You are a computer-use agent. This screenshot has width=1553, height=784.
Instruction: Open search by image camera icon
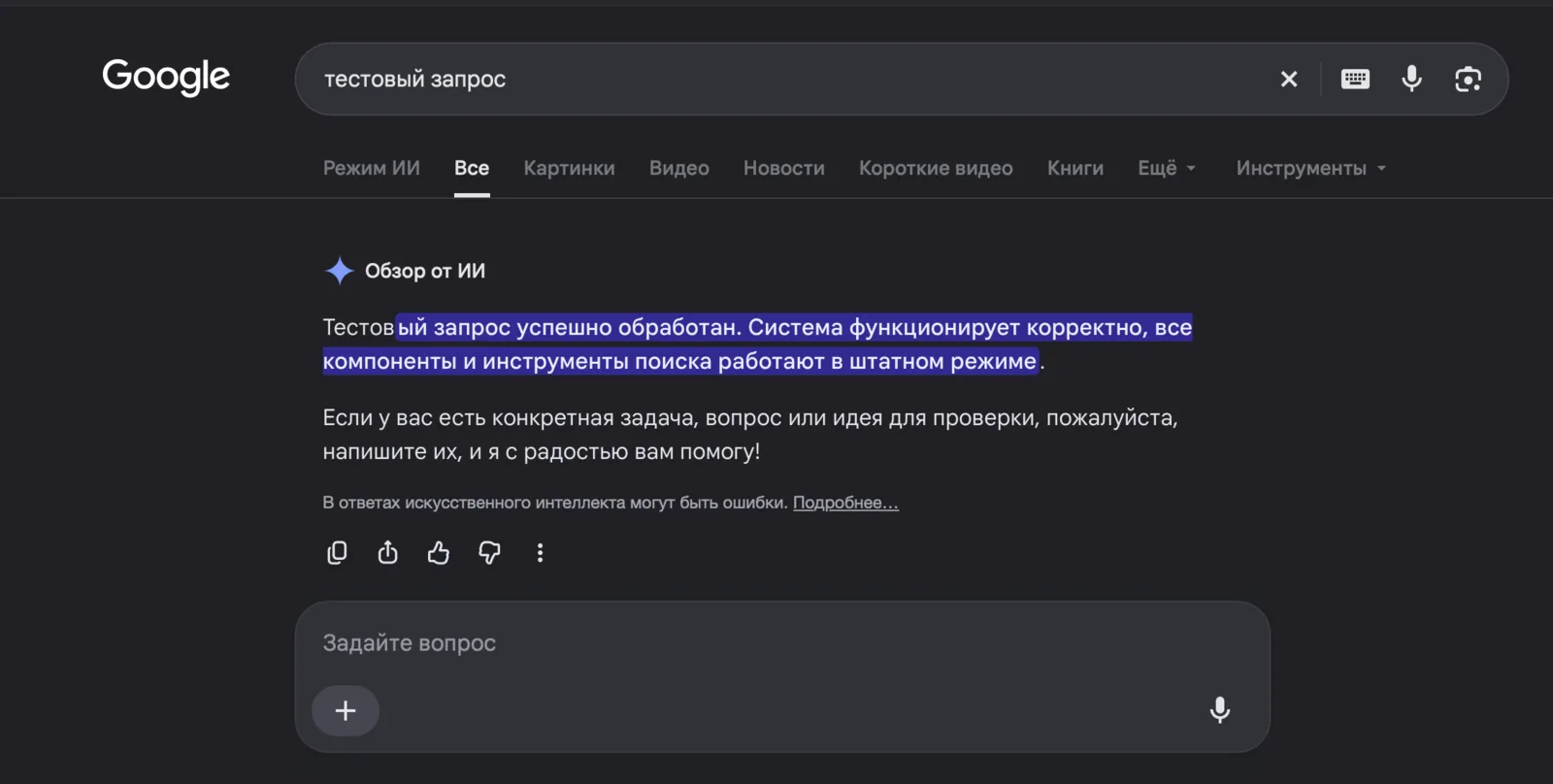point(1468,80)
